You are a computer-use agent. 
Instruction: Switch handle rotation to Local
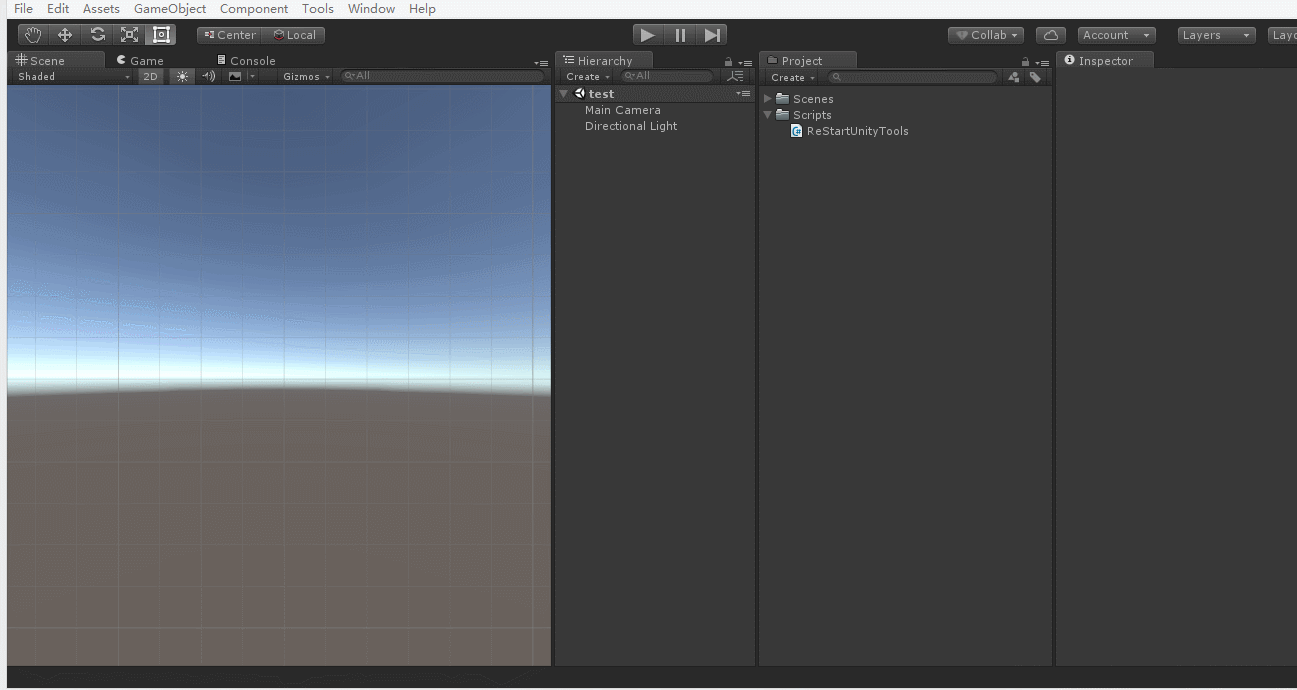pos(296,34)
